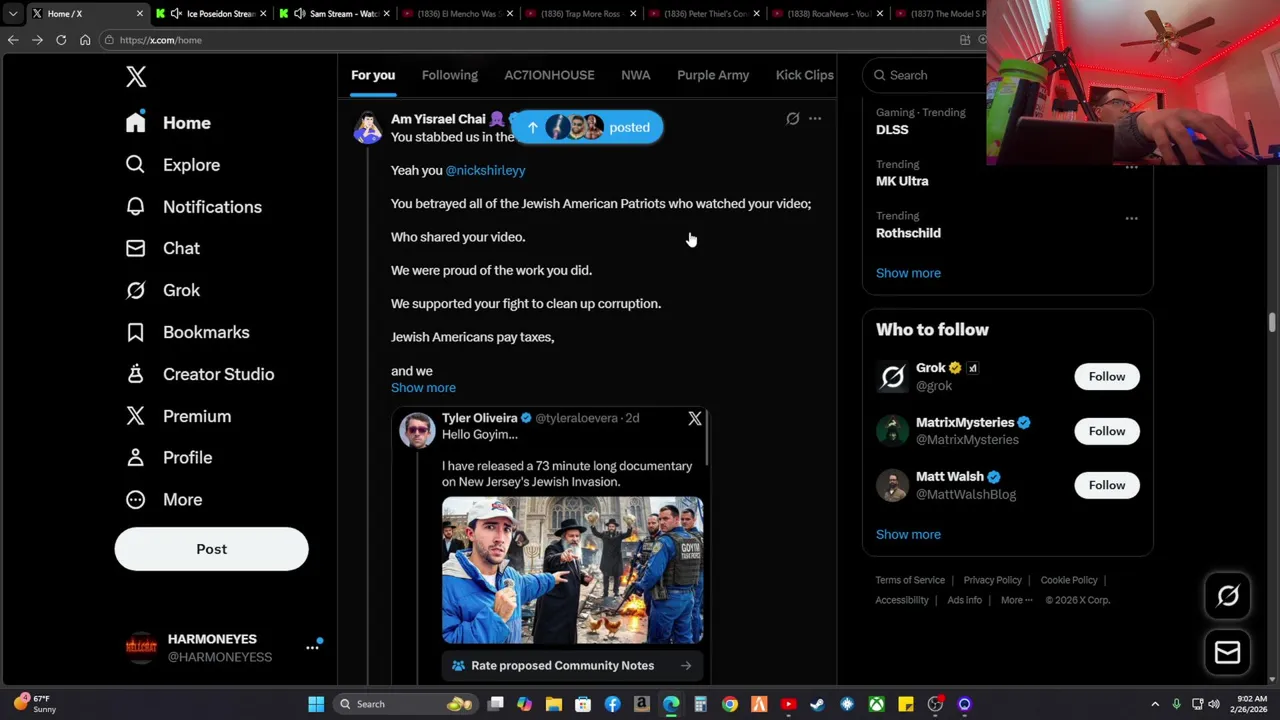Image resolution: width=1280 pixels, height=720 pixels.
Task: Open the More menu in the sidebar
Action: click(x=164, y=499)
